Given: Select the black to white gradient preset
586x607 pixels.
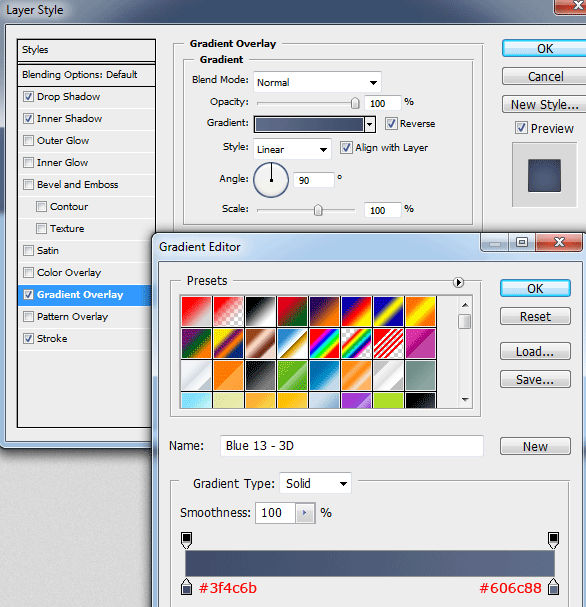Looking at the screenshot, I should pos(260,311).
